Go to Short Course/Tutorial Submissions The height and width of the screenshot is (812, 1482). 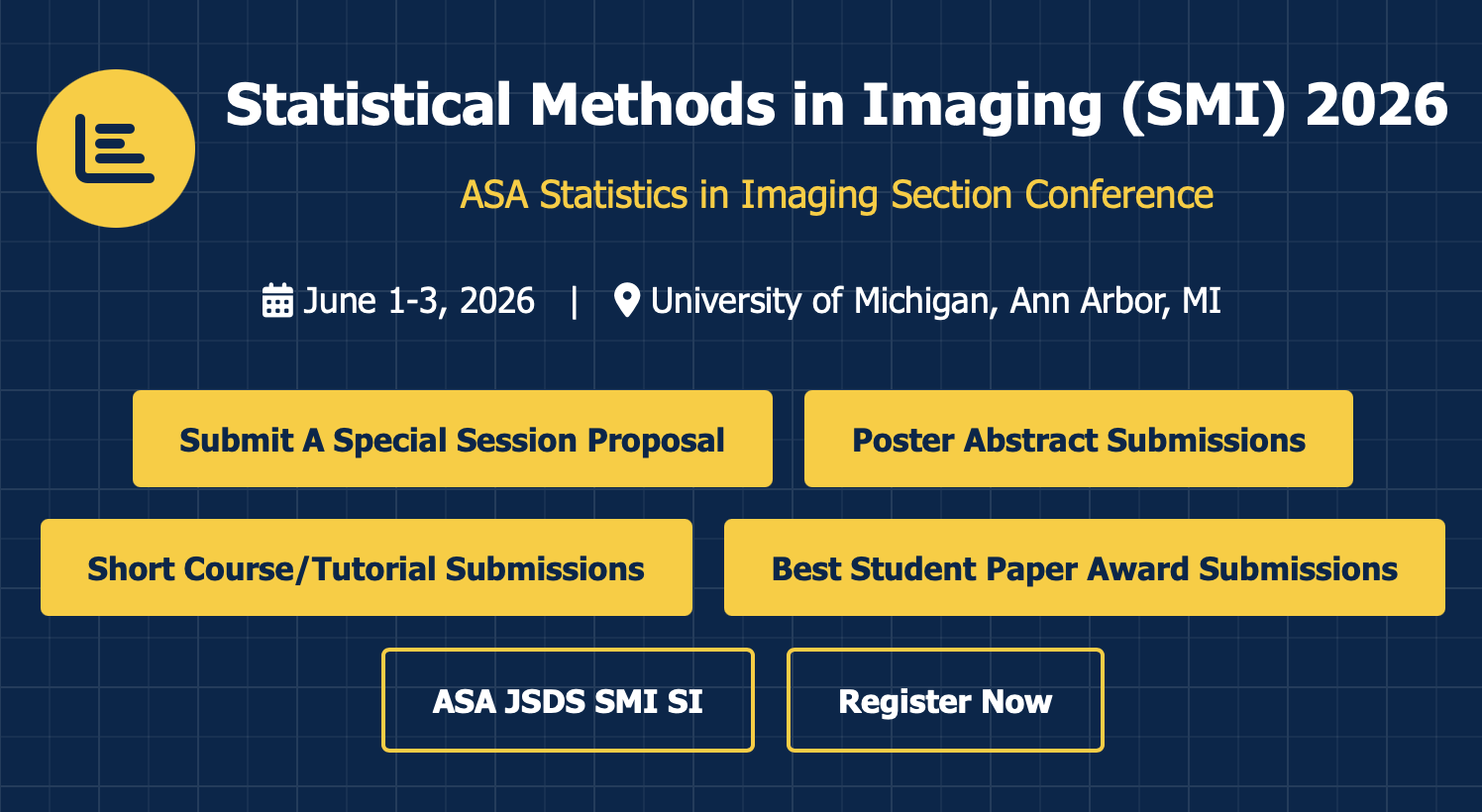(x=366, y=567)
